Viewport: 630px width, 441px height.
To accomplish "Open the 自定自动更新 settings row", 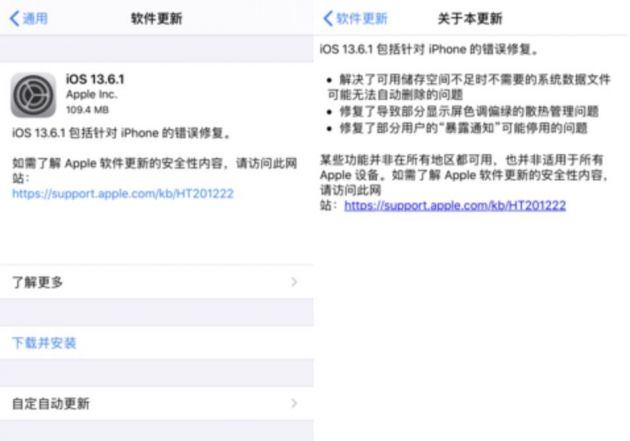I will click(x=157, y=404).
